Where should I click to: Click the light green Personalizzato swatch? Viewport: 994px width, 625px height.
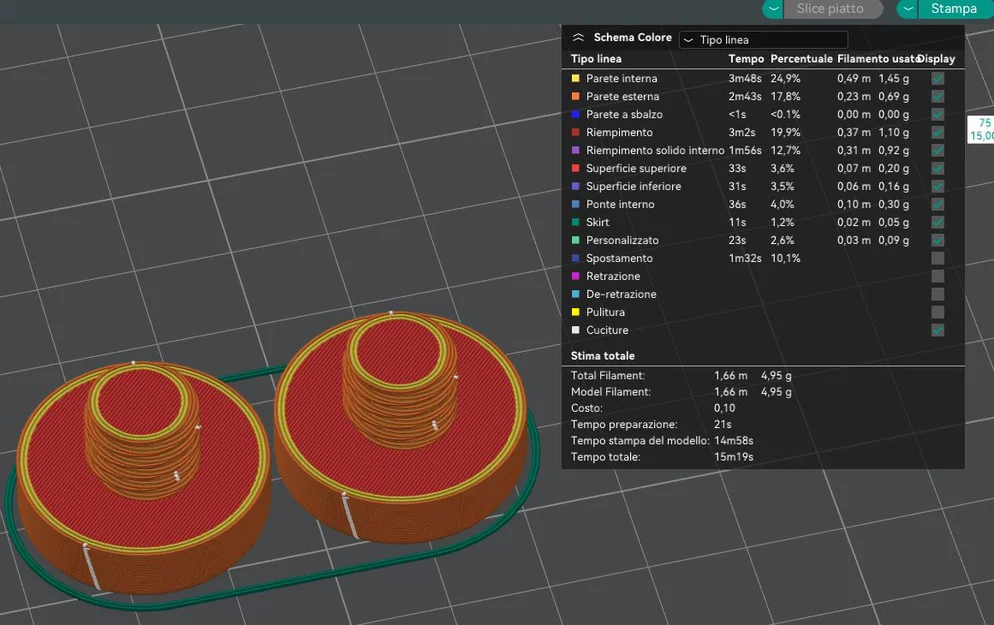[576, 240]
